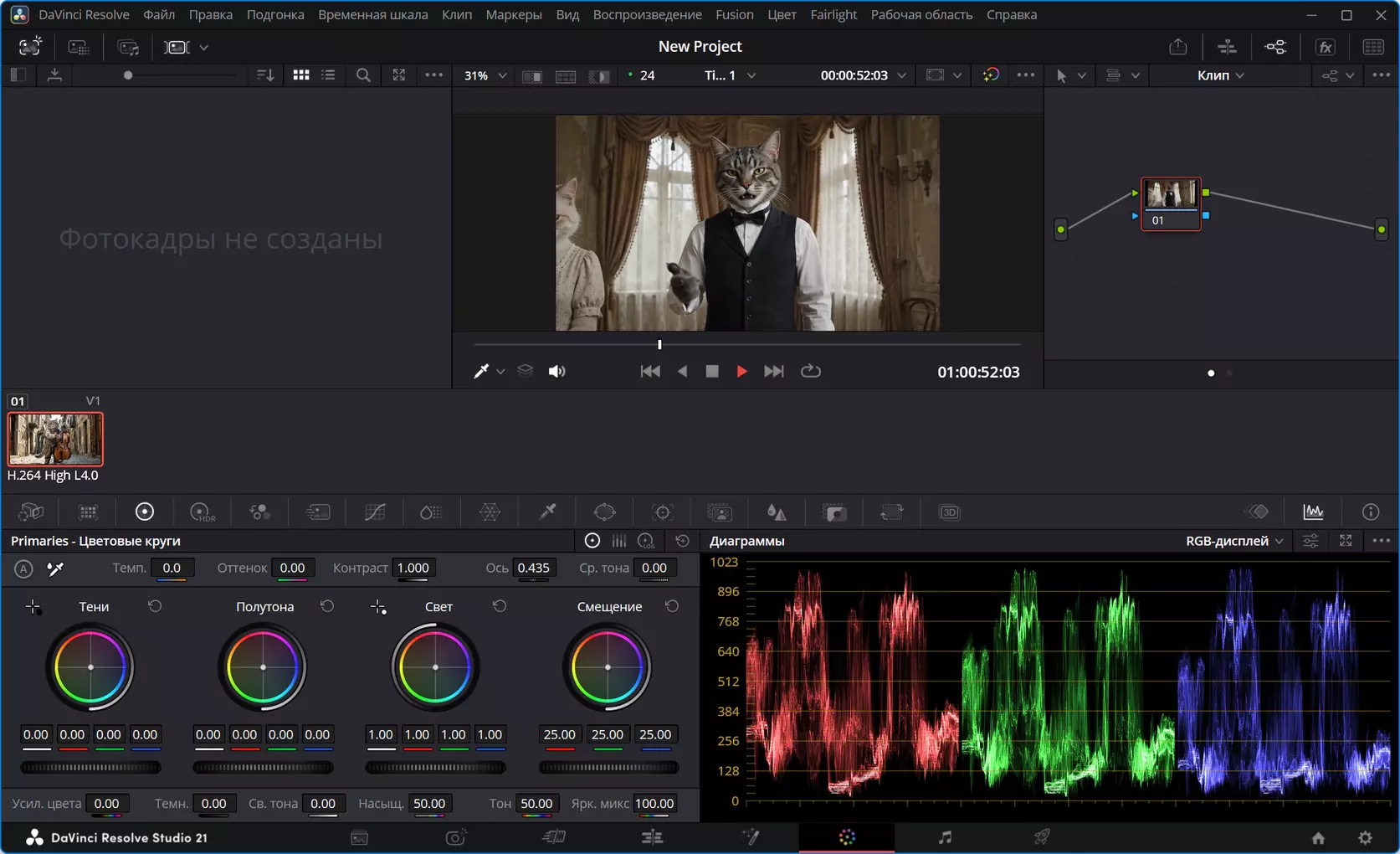Image resolution: width=1400 pixels, height=854 pixels.
Task: Expand the eyedropper picker options
Action: pyautogui.click(x=500, y=372)
